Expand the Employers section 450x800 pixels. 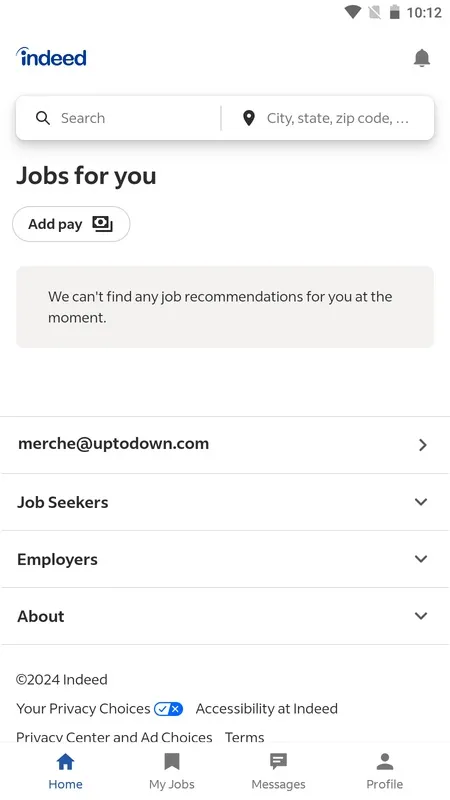click(x=225, y=559)
